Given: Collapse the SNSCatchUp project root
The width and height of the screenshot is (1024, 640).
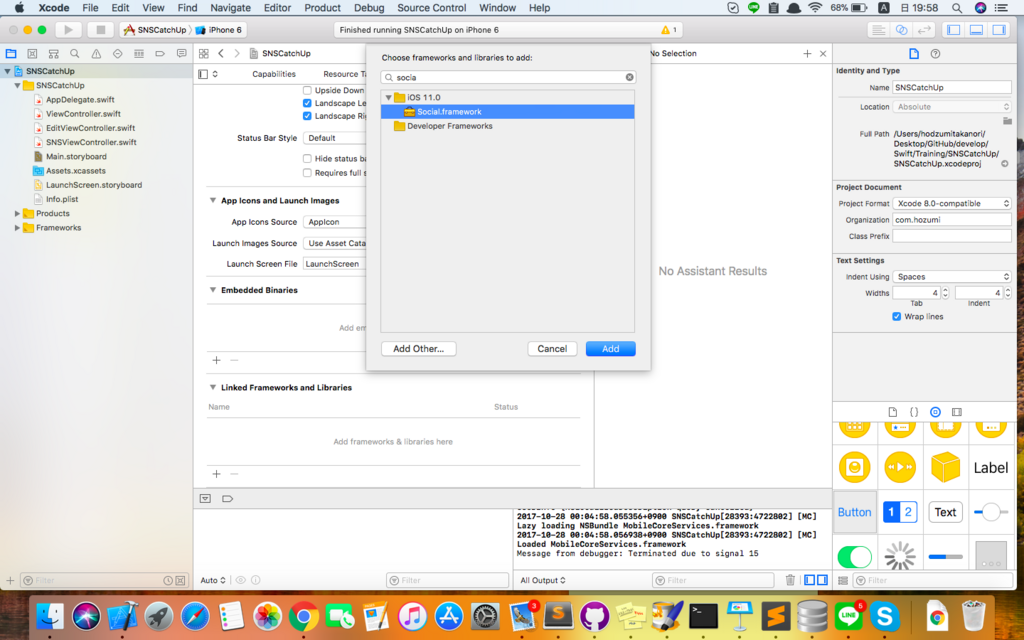Looking at the screenshot, I should pyautogui.click(x=7, y=71).
